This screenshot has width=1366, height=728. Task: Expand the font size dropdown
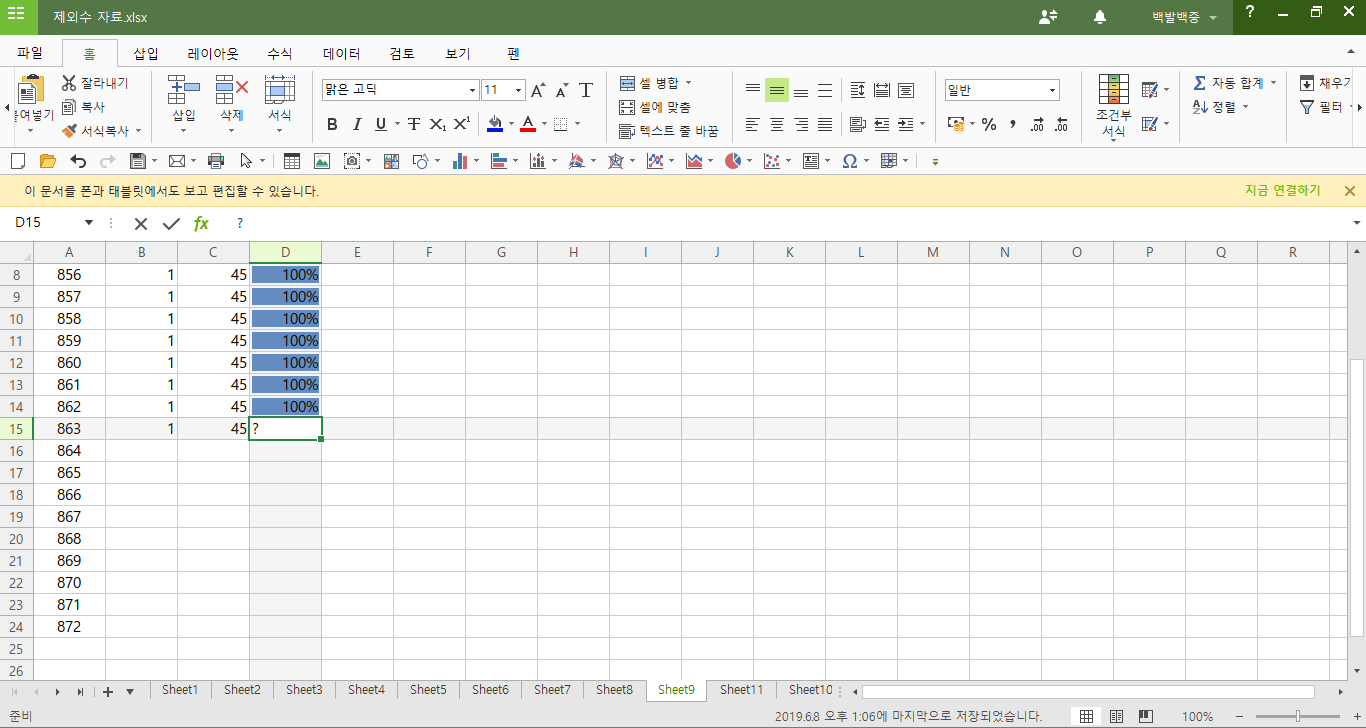pos(518,91)
